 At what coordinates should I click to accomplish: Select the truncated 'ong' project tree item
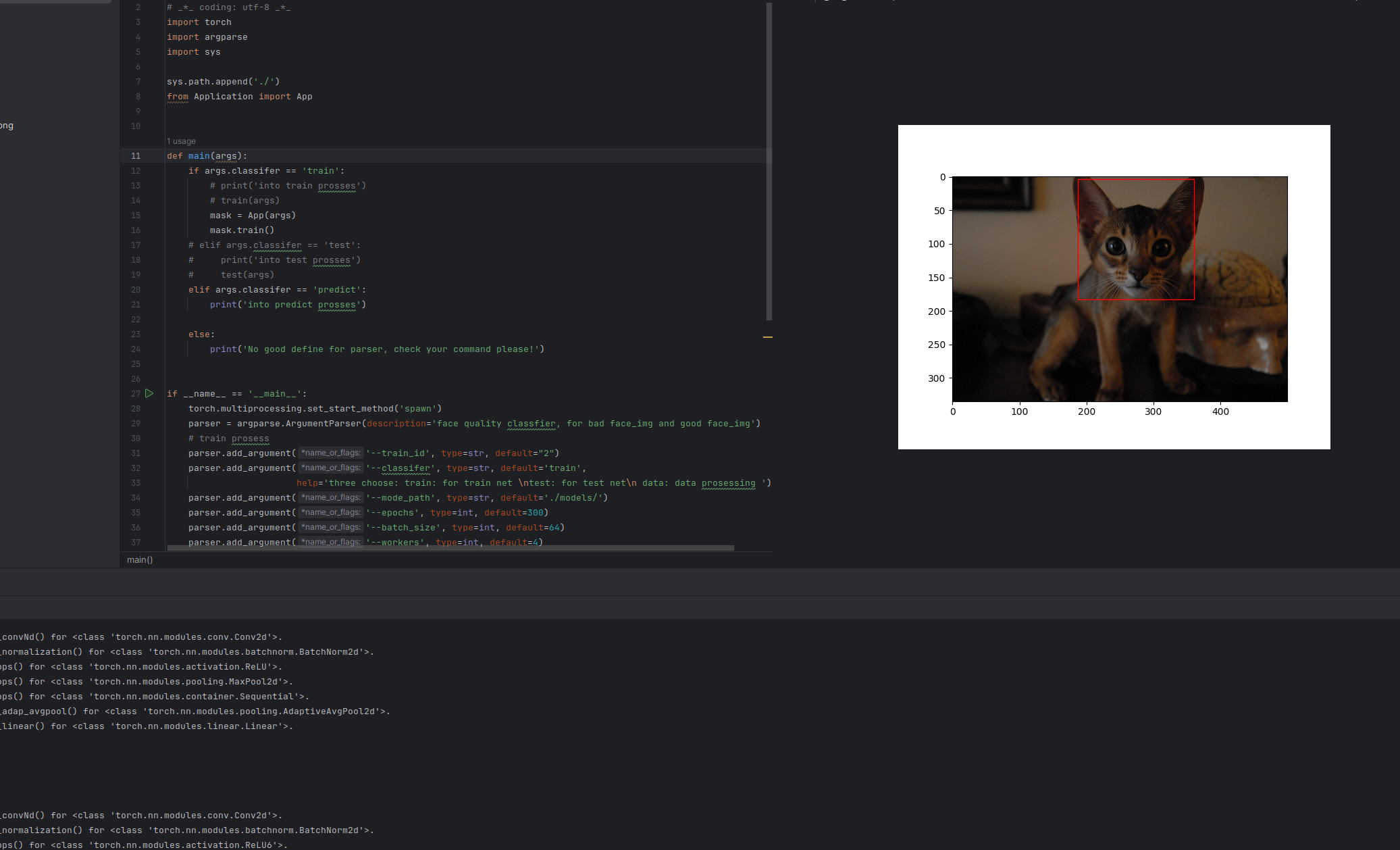click(x=7, y=126)
